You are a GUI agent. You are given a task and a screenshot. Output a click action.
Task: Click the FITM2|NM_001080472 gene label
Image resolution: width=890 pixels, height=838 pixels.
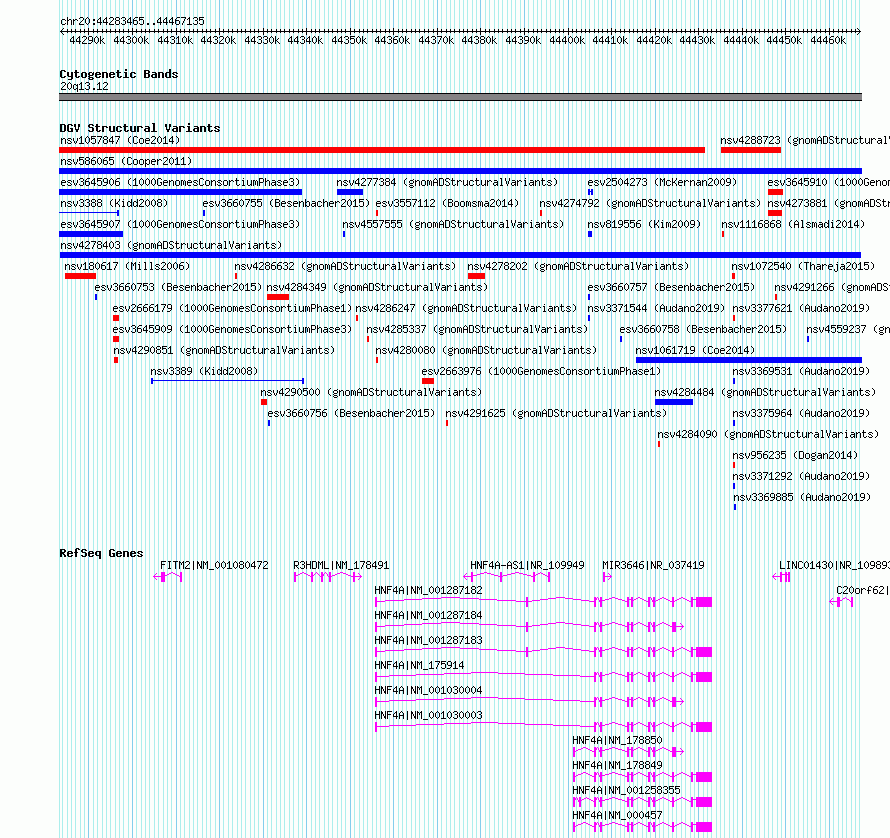(x=214, y=565)
